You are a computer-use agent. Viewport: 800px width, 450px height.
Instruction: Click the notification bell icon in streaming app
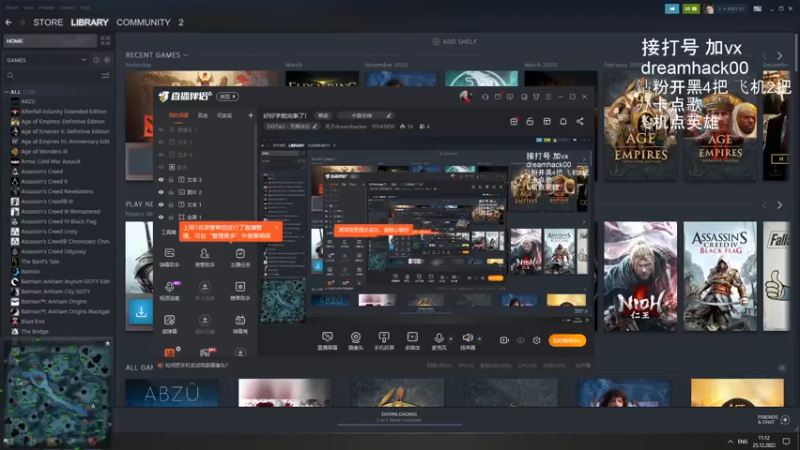pos(563,121)
